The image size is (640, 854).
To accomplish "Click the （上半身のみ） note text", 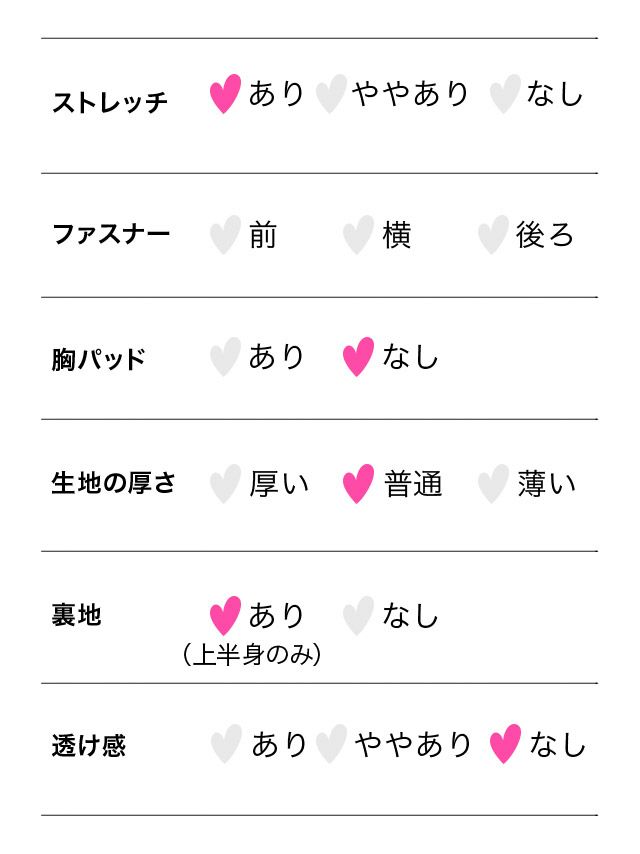I will pyautogui.click(x=252, y=657).
